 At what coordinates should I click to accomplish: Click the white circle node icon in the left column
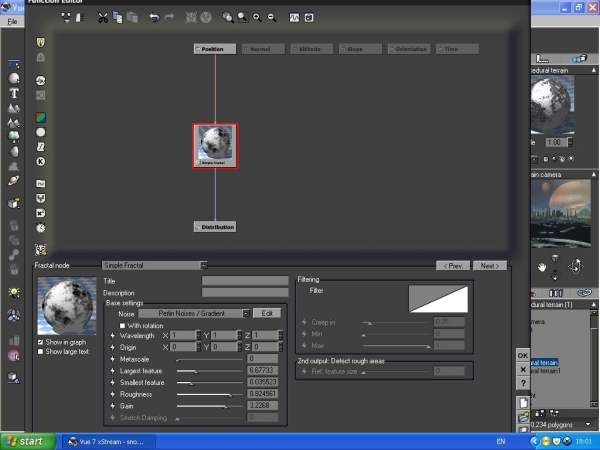coord(41,132)
